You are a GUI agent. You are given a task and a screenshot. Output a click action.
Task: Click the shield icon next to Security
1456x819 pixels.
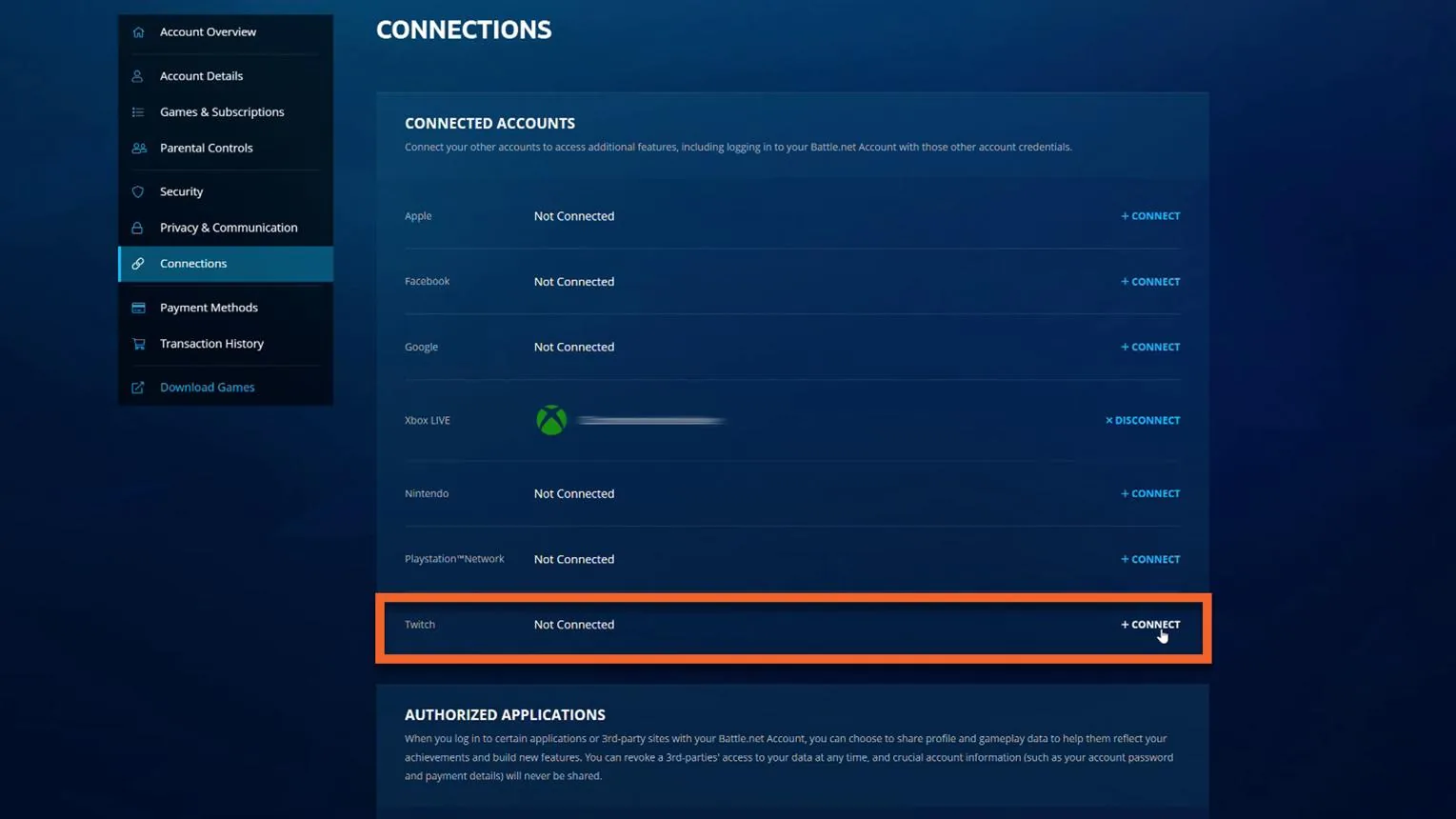click(x=138, y=191)
